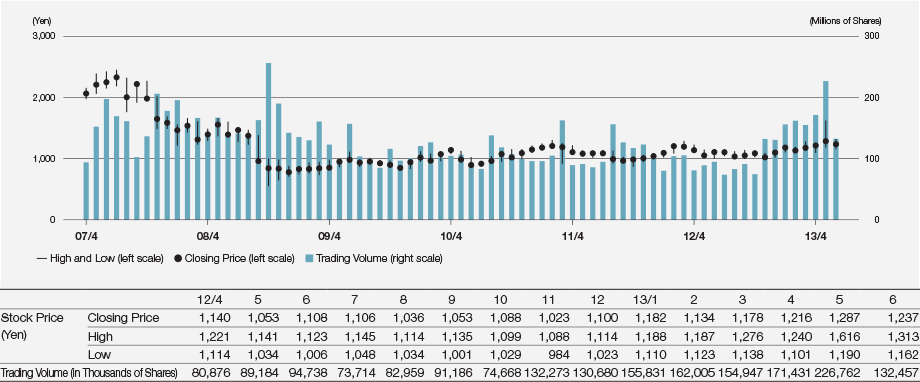Click the '08/4' x-axis label

point(208,237)
